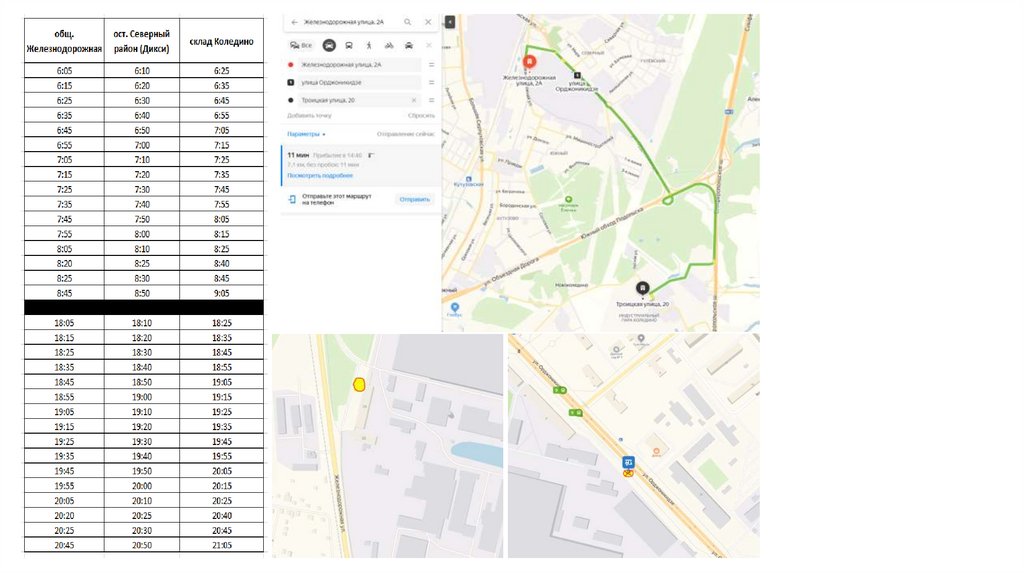Click 'Добавить точку' to add waypoint
Screen dimensions: 1024x574
310,116
